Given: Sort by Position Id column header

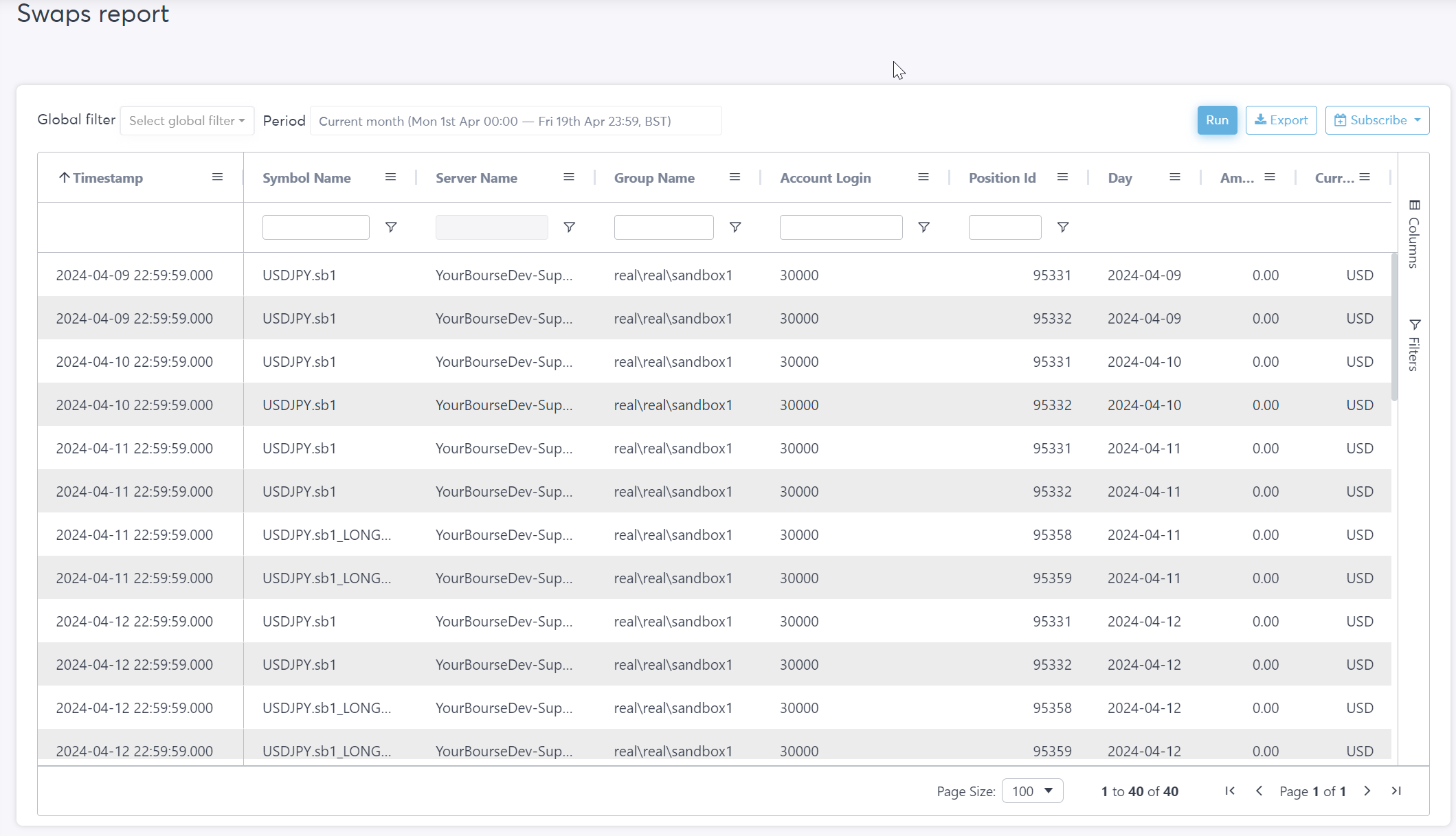Looking at the screenshot, I should [x=1002, y=178].
